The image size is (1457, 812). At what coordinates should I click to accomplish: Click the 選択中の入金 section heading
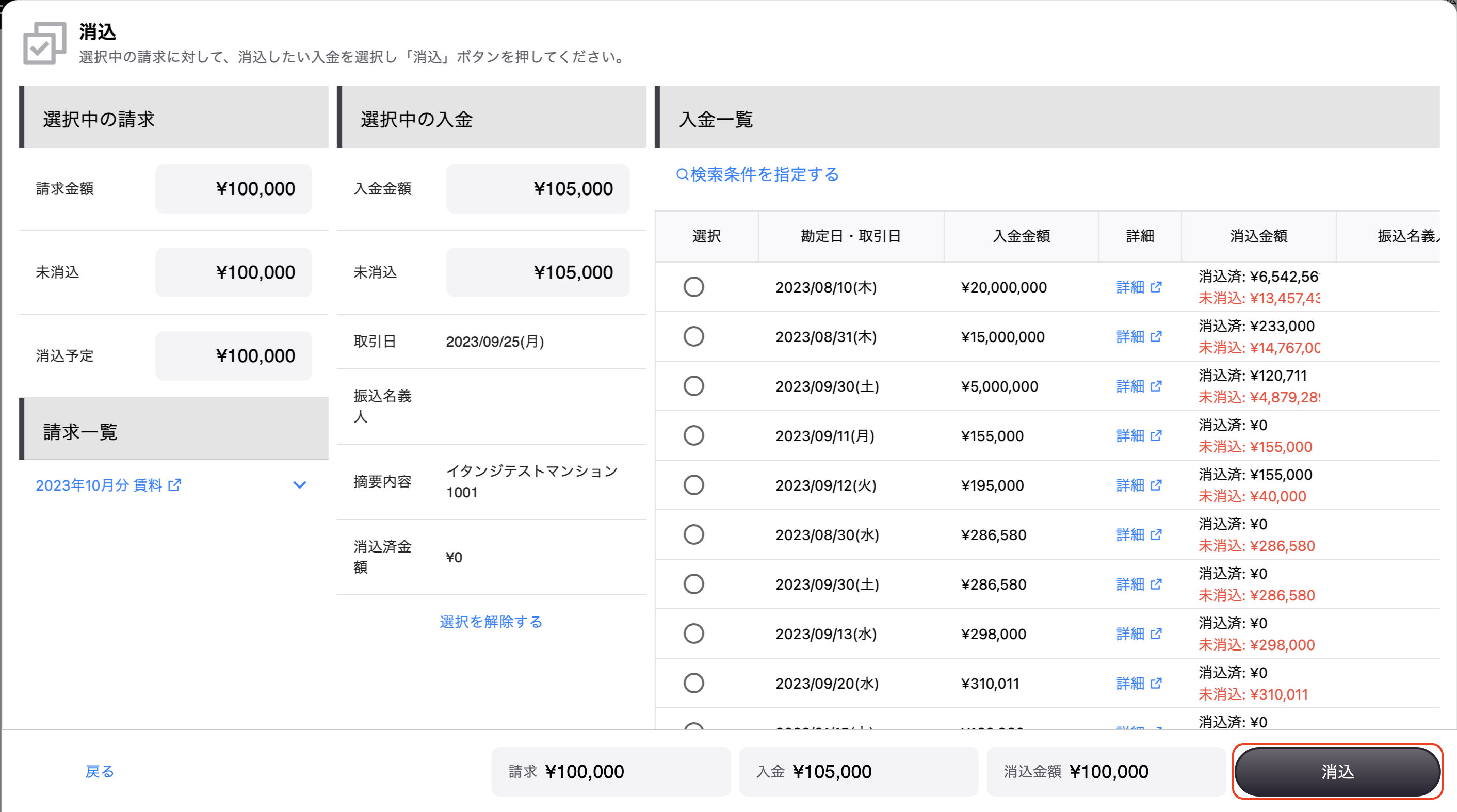[416, 119]
